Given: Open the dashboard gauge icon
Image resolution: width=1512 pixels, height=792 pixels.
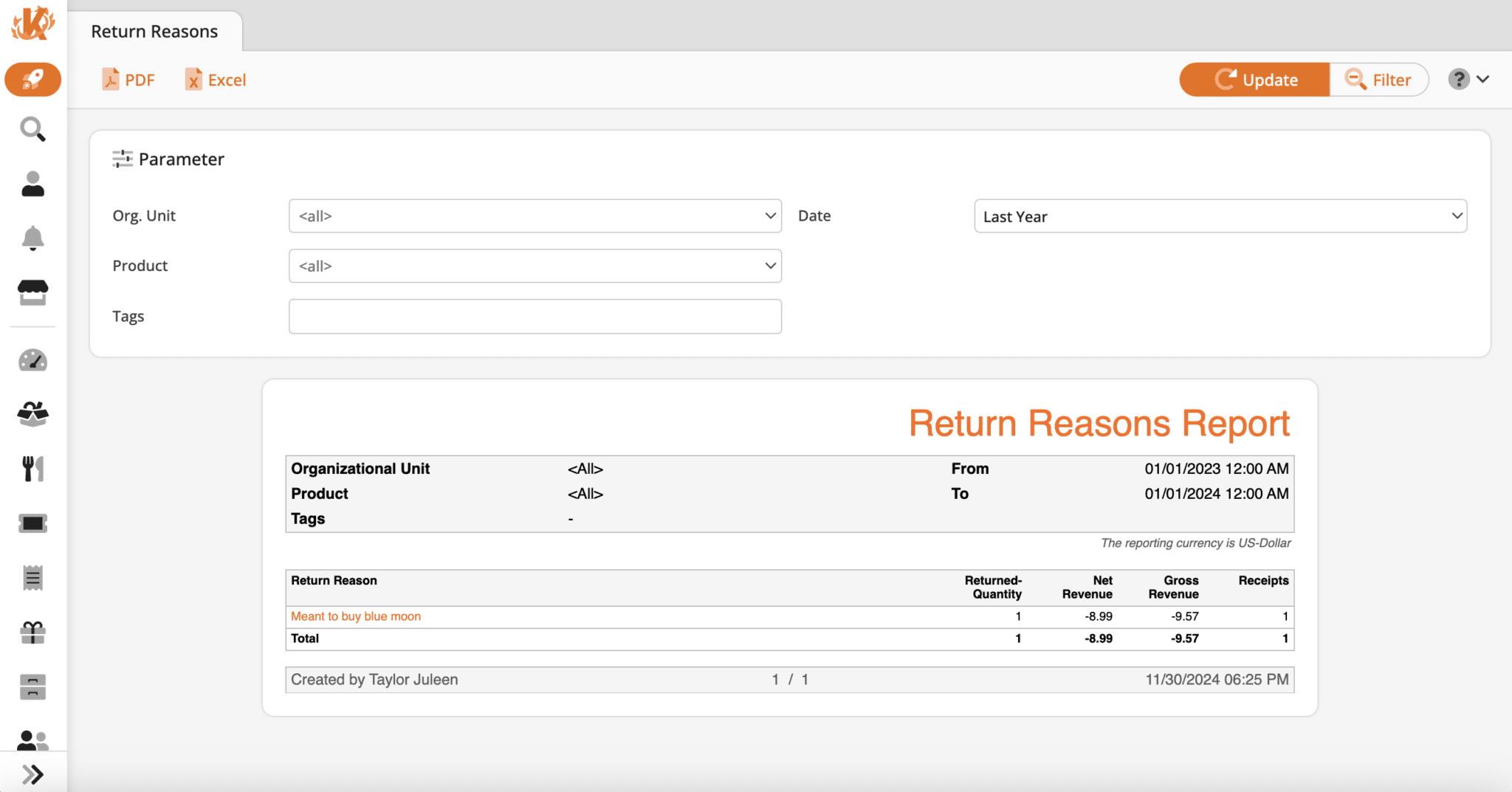Looking at the screenshot, I should tap(32, 360).
